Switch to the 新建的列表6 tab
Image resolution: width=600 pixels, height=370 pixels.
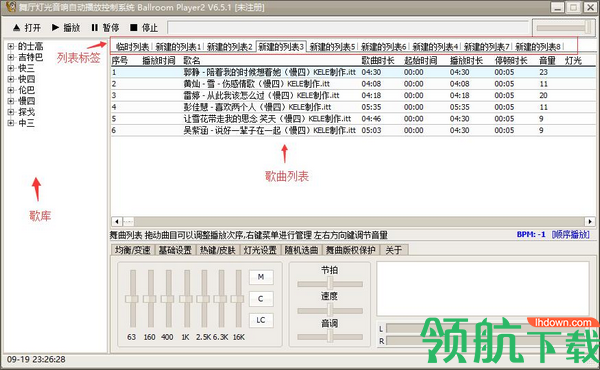[x=383, y=47]
